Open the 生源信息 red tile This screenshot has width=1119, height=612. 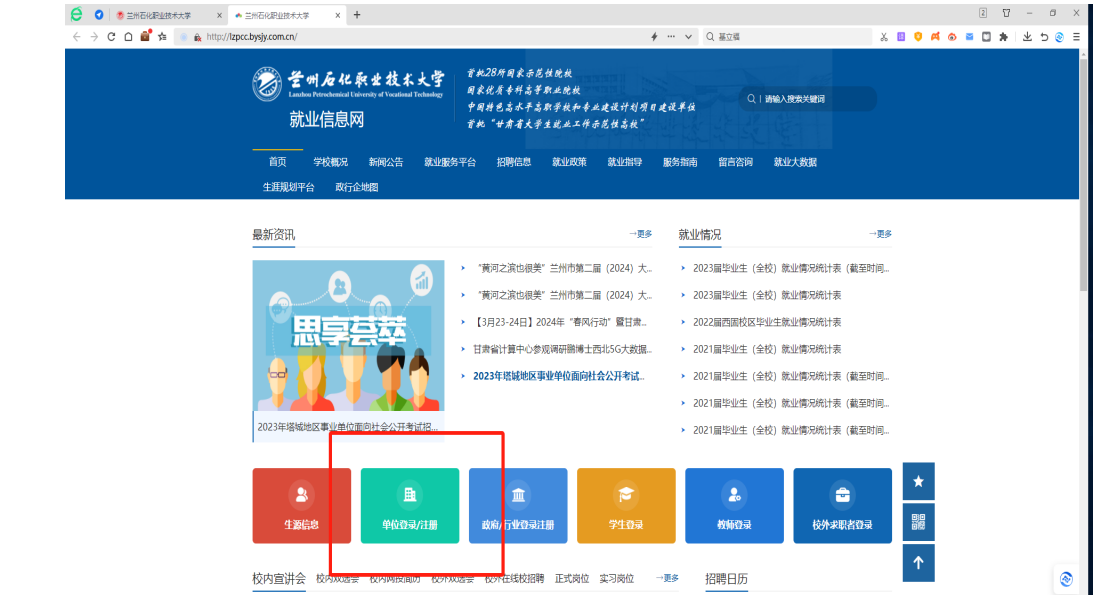pos(301,505)
